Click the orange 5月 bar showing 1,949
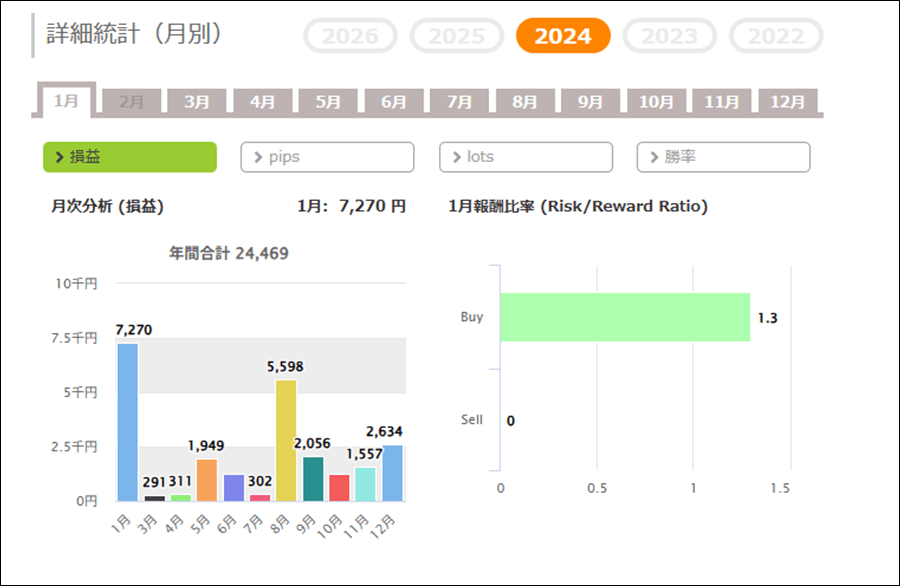The height and width of the screenshot is (586, 900). point(207,480)
